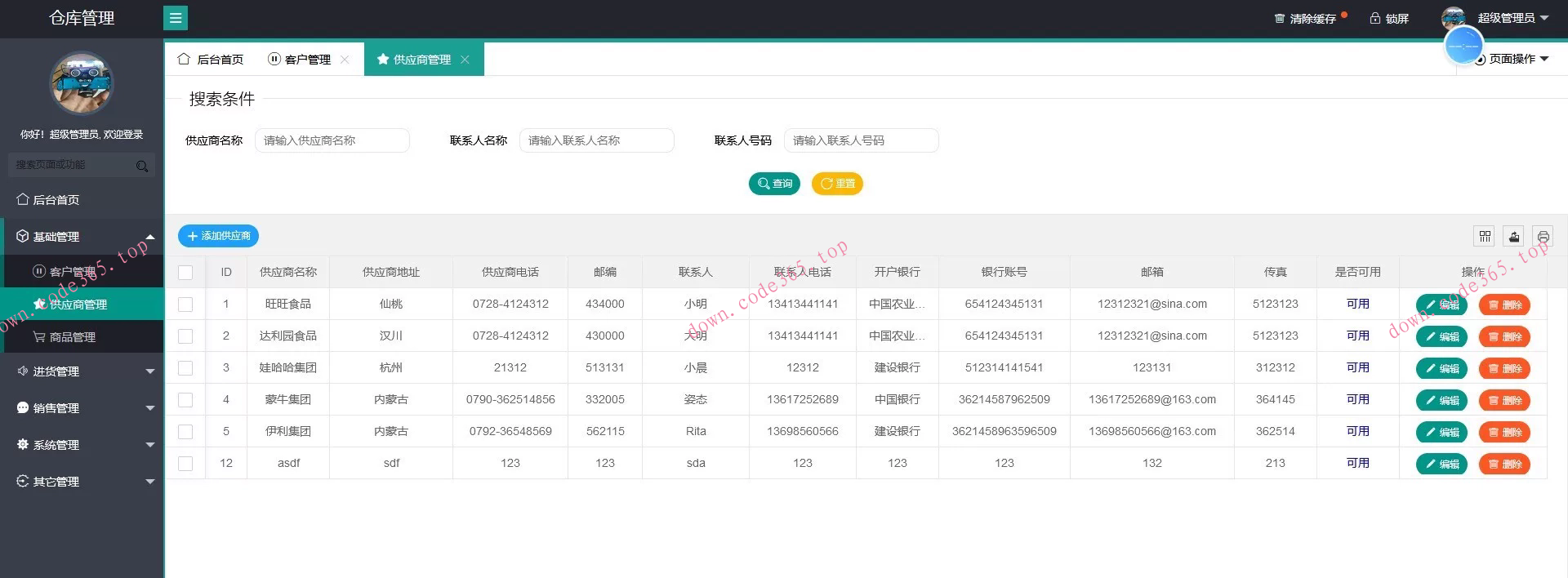Expand the 其它管理 sidebar menu
The width and height of the screenshot is (1568, 578).
tap(82, 482)
